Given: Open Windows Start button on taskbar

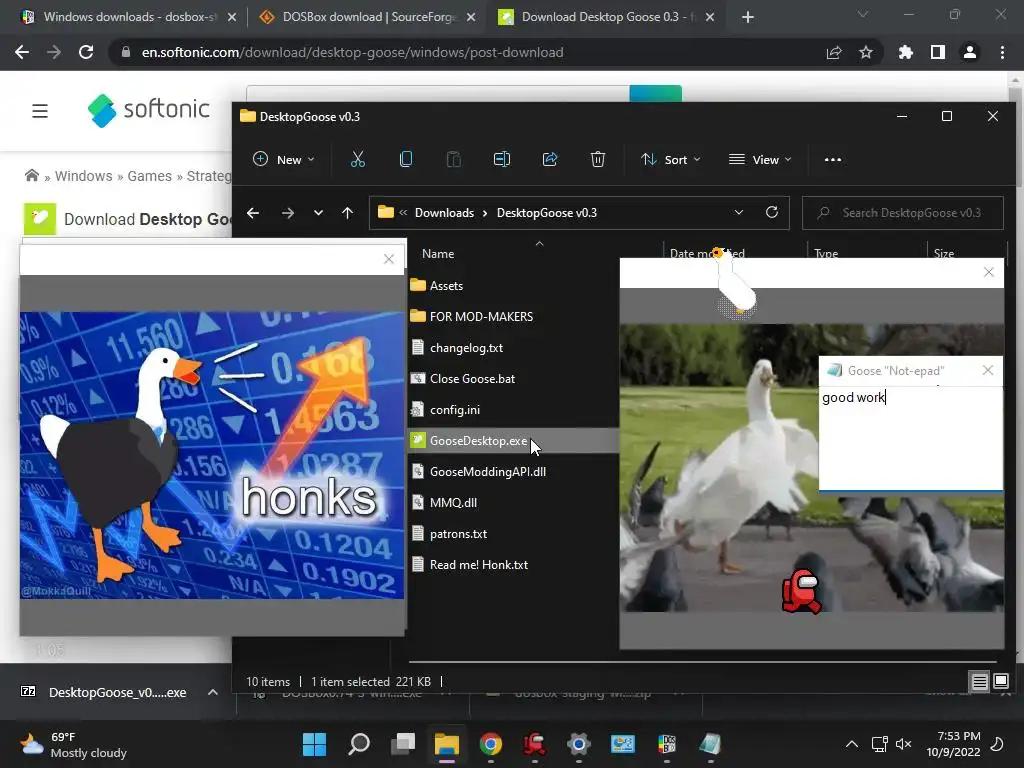Looking at the screenshot, I should pyautogui.click(x=314, y=744).
